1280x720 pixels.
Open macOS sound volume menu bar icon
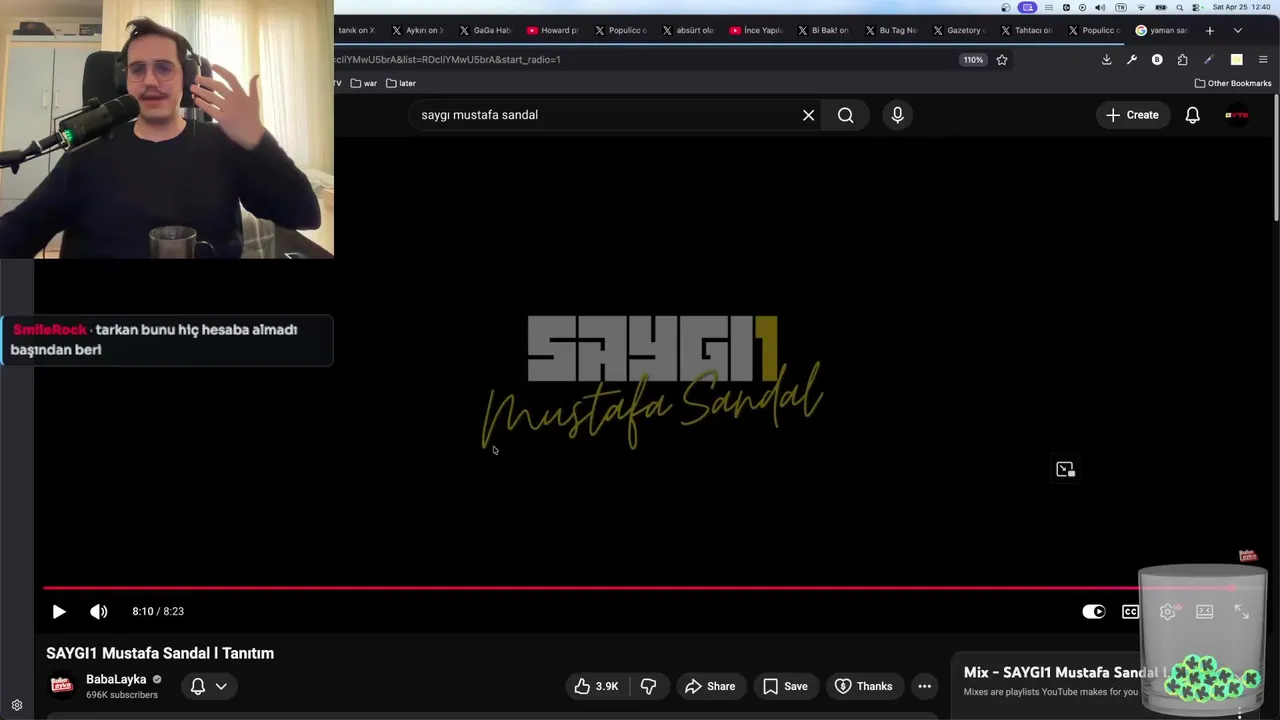click(x=1100, y=7)
